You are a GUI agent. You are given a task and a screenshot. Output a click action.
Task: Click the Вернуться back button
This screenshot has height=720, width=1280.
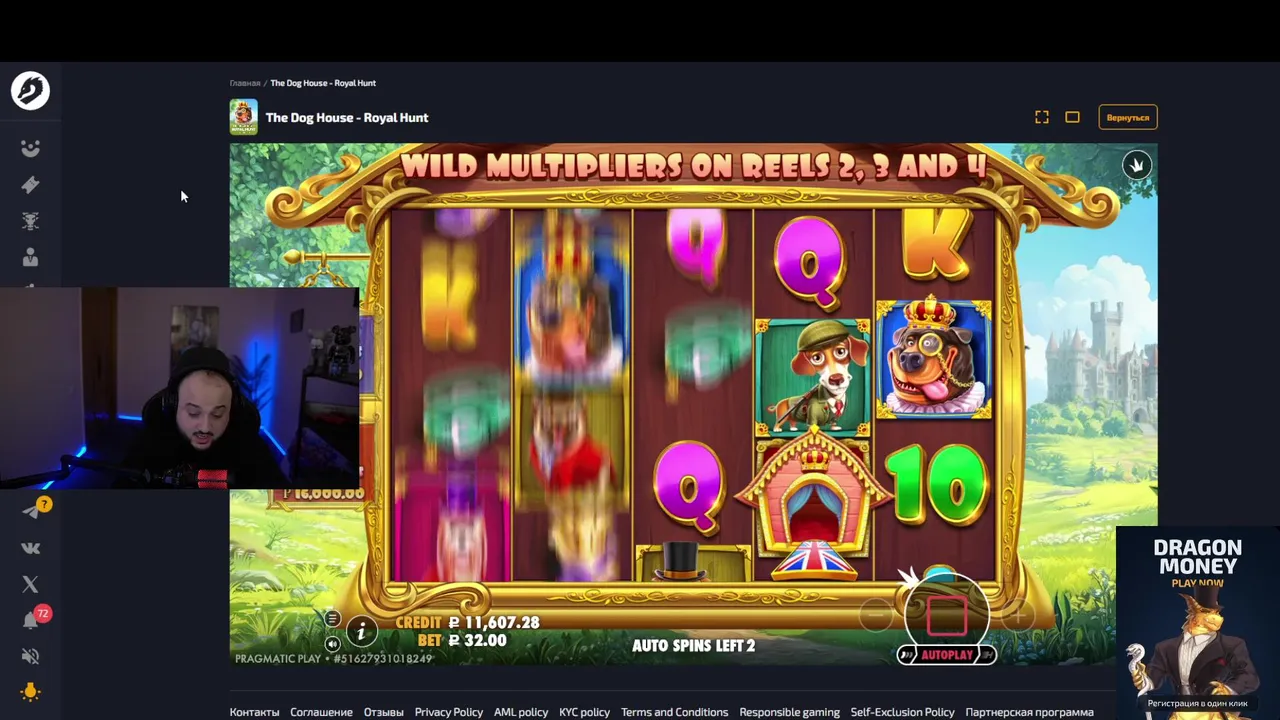[x=1128, y=117]
